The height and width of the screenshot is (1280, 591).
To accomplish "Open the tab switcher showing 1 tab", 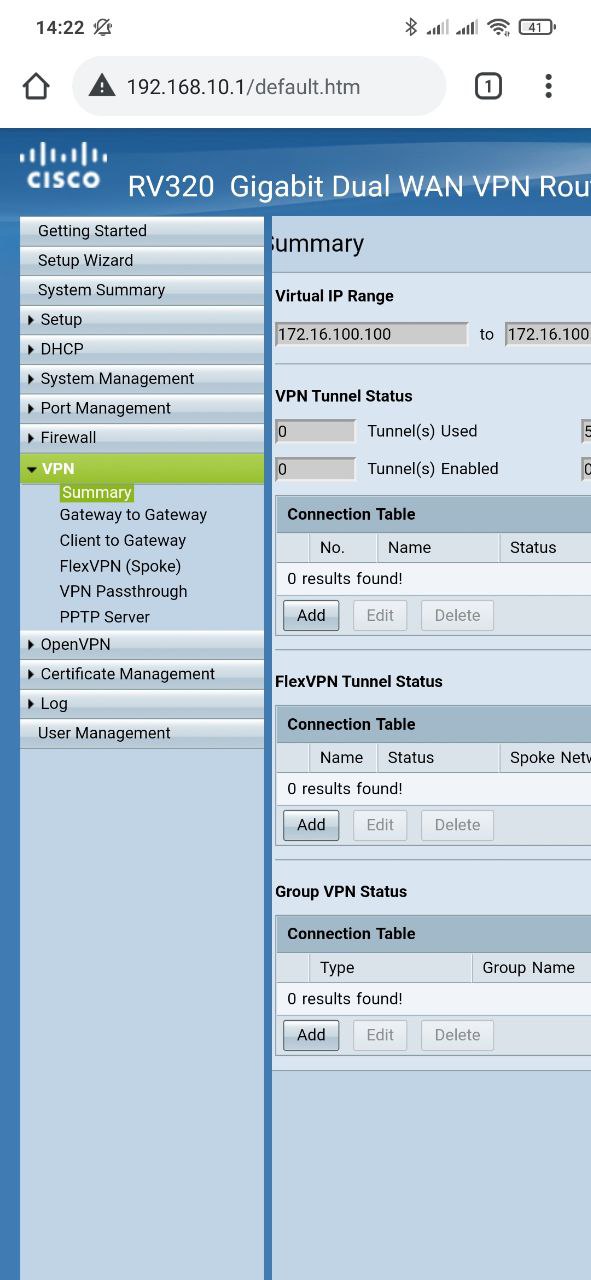I will [487, 87].
